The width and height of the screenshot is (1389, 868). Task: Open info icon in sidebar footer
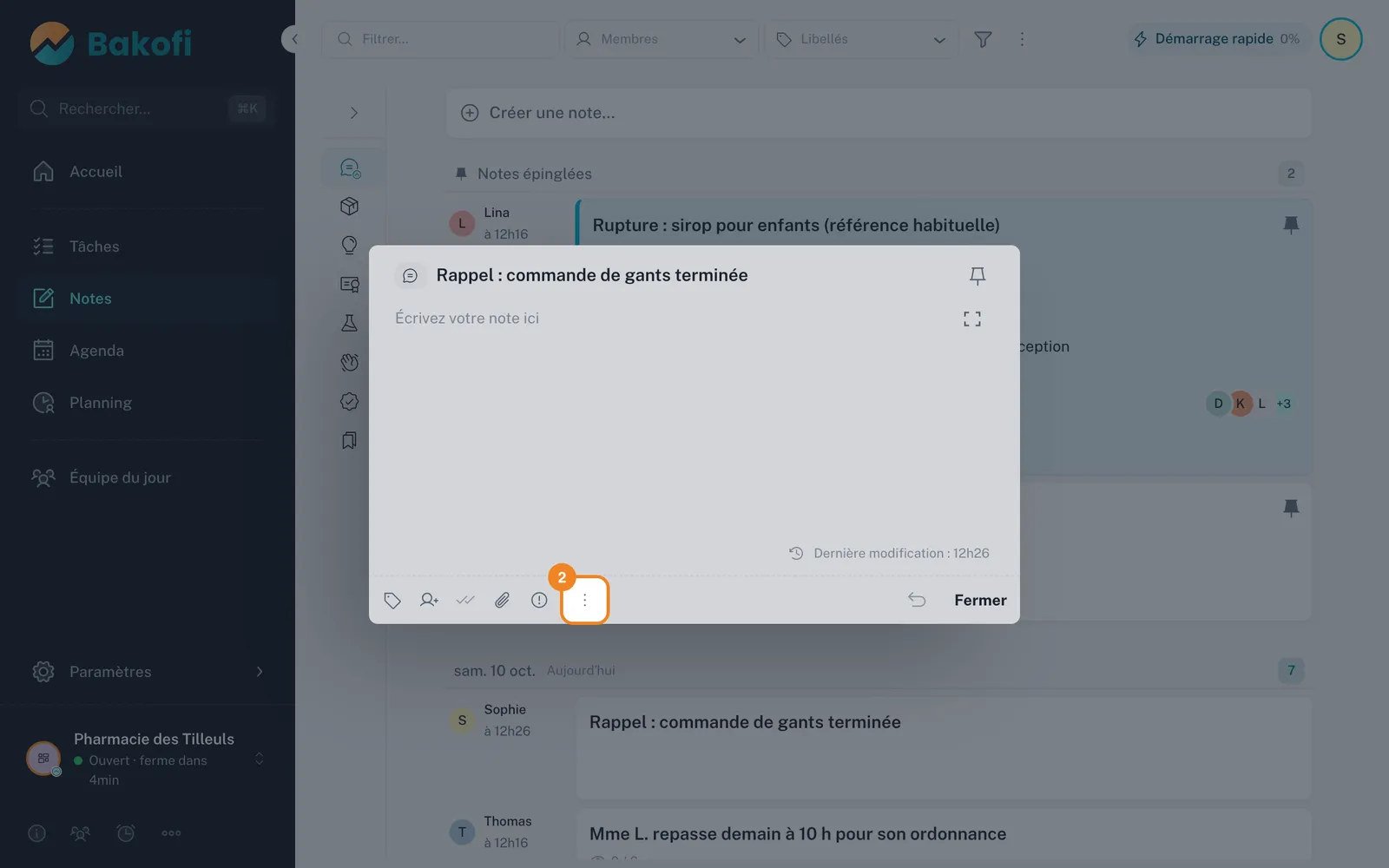[36, 833]
